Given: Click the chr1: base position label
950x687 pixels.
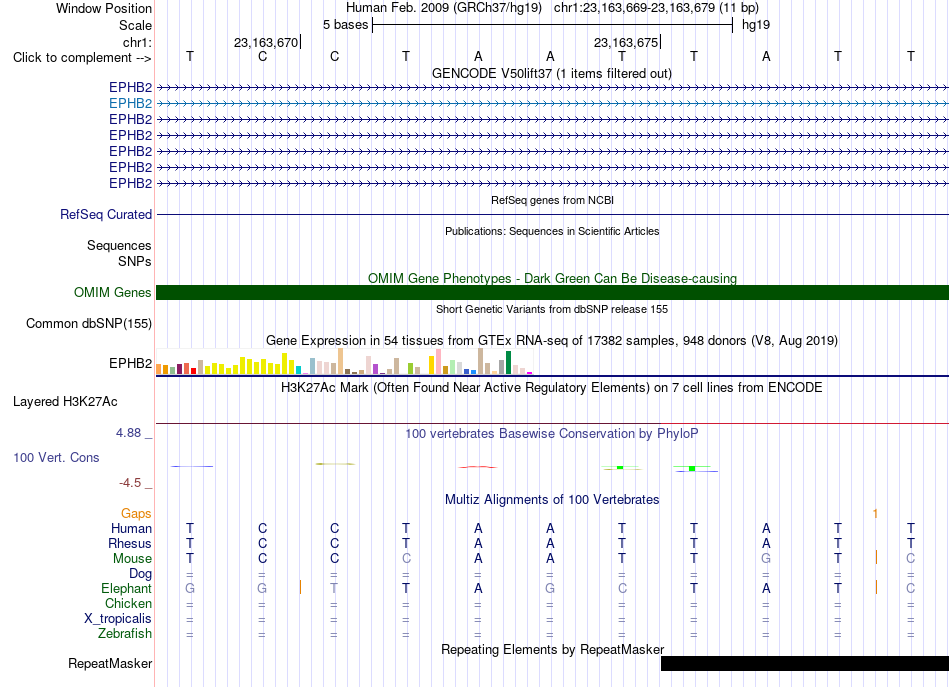Looking at the screenshot, I should click(x=138, y=42).
